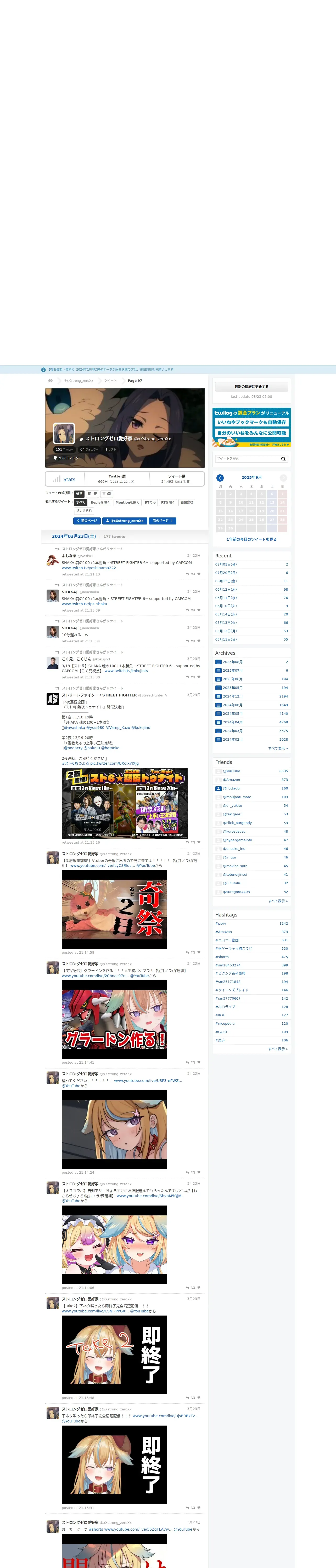Viewport: 336px width, 1568px height.
Task: Select 通常 sort order
Action: (79, 494)
